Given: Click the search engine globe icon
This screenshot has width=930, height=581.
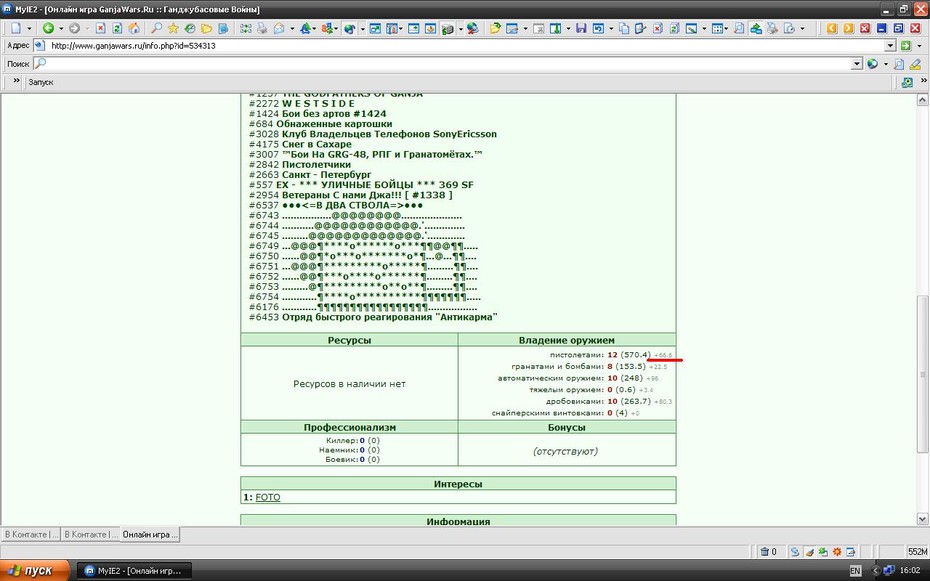Looking at the screenshot, I should 872,64.
